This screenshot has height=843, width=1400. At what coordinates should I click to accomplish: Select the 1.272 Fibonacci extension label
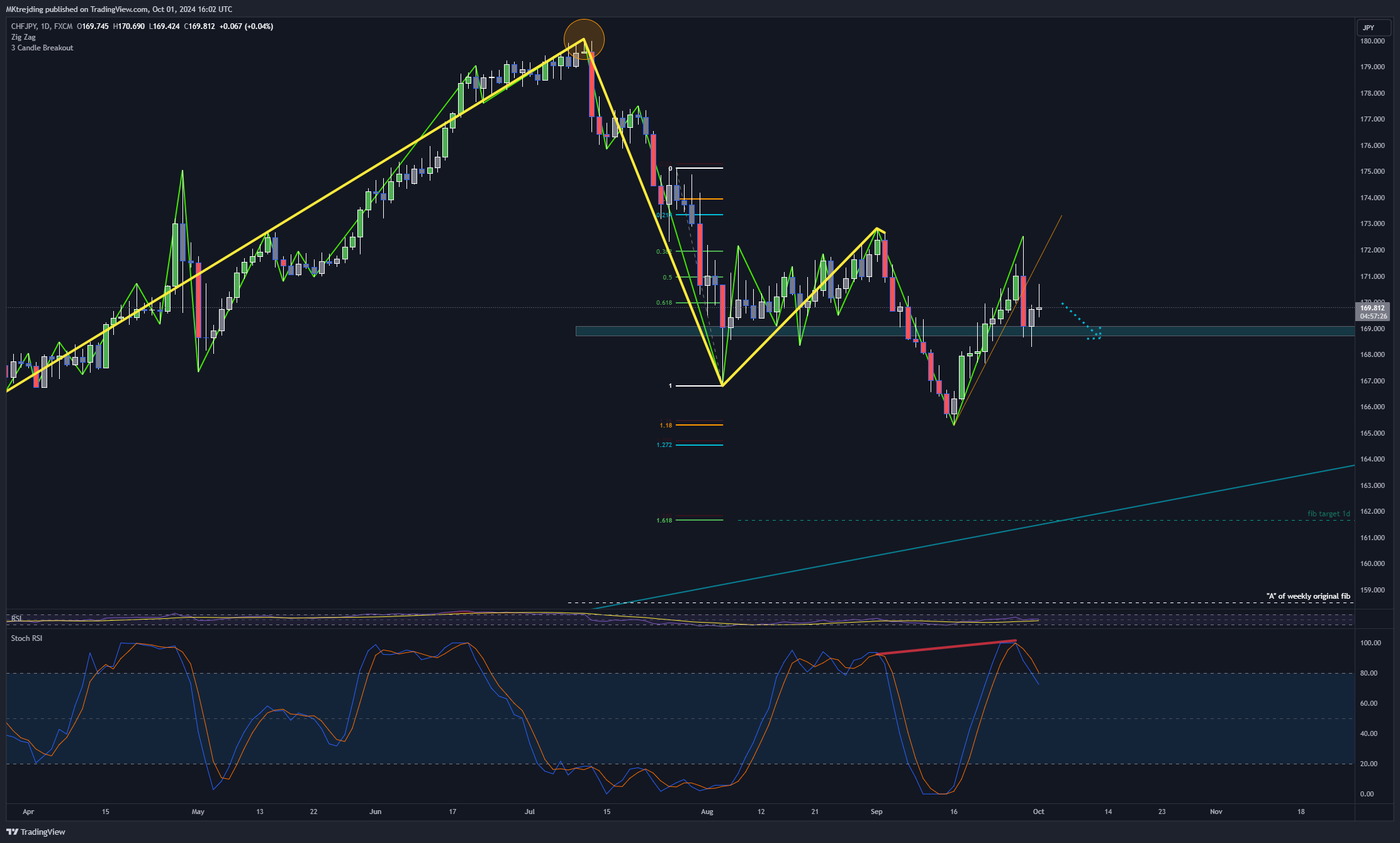[664, 445]
